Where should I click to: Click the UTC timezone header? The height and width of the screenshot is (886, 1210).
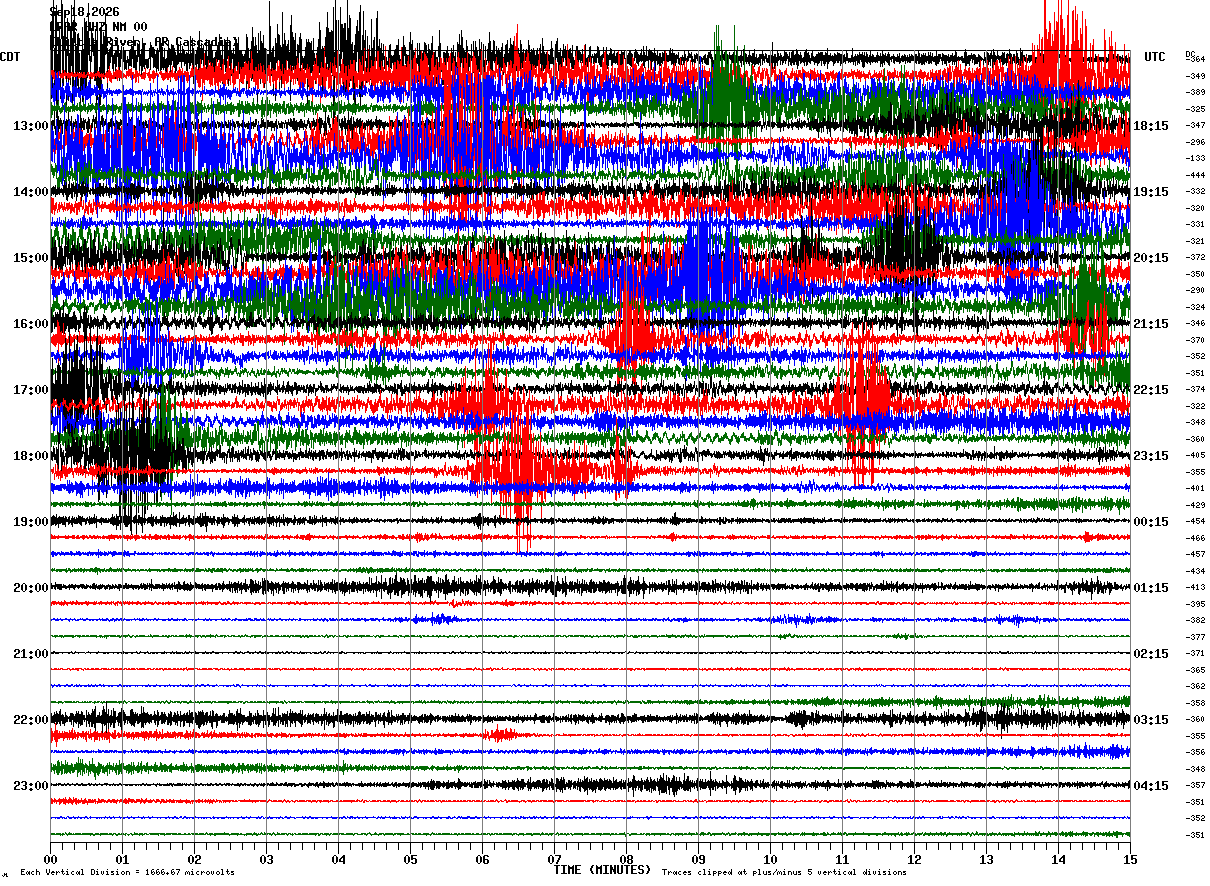(x=1155, y=57)
